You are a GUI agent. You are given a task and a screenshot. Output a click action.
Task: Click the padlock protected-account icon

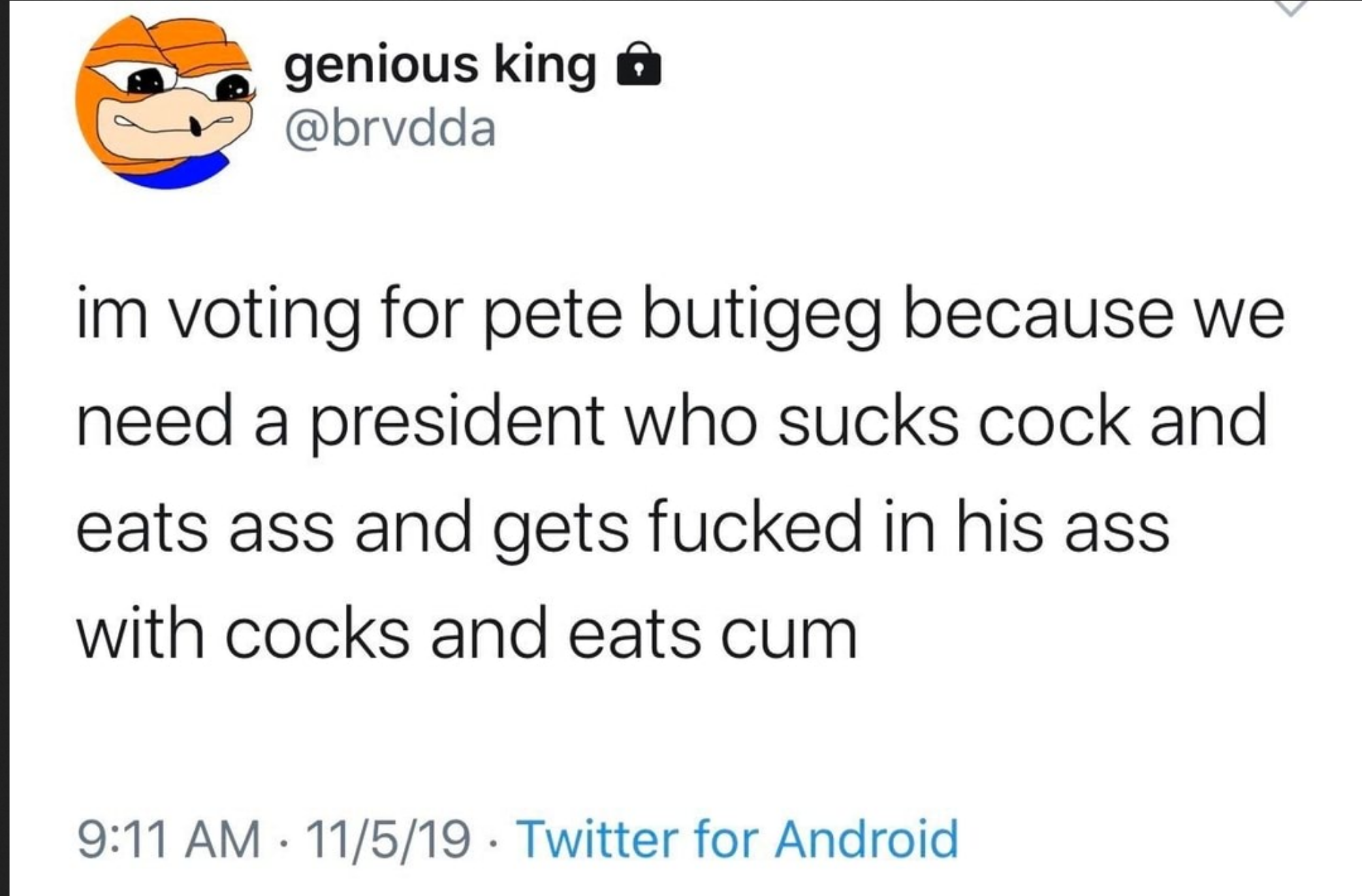pyautogui.click(x=638, y=65)
